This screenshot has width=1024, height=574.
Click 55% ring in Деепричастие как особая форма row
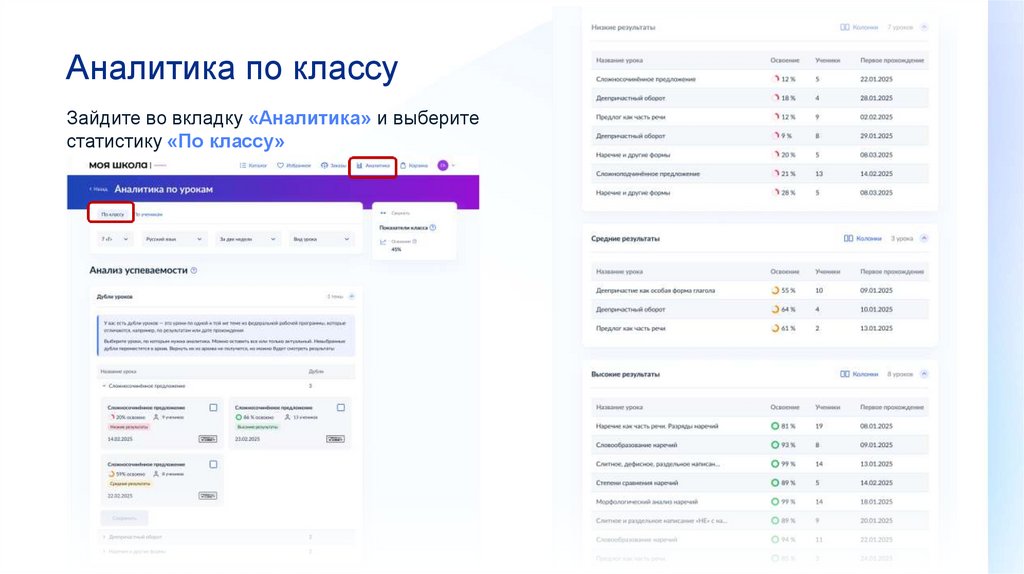coord(775,291)
